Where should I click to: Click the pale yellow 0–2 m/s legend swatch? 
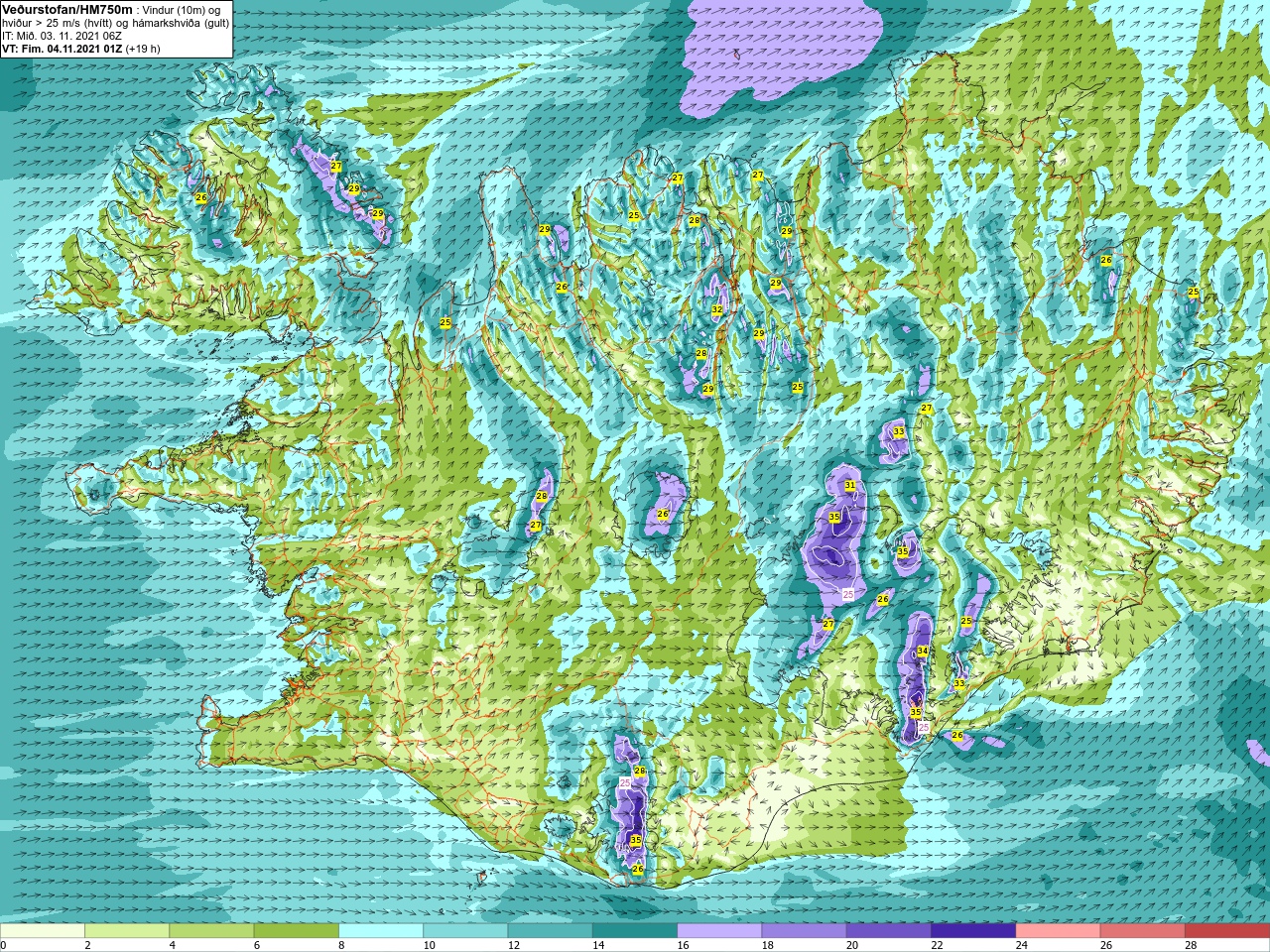[x=43, y=930]
